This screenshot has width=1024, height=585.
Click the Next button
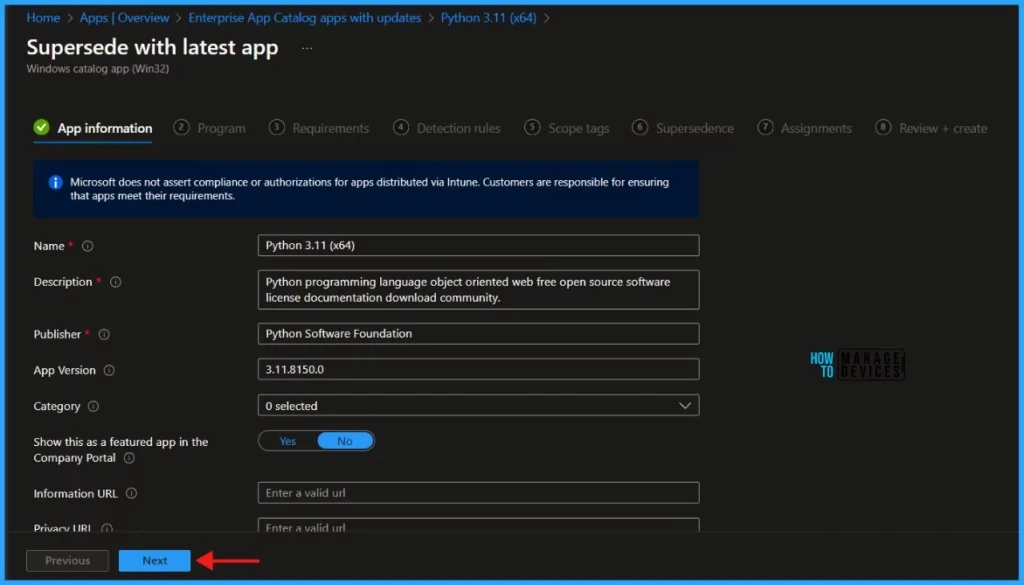155,561
